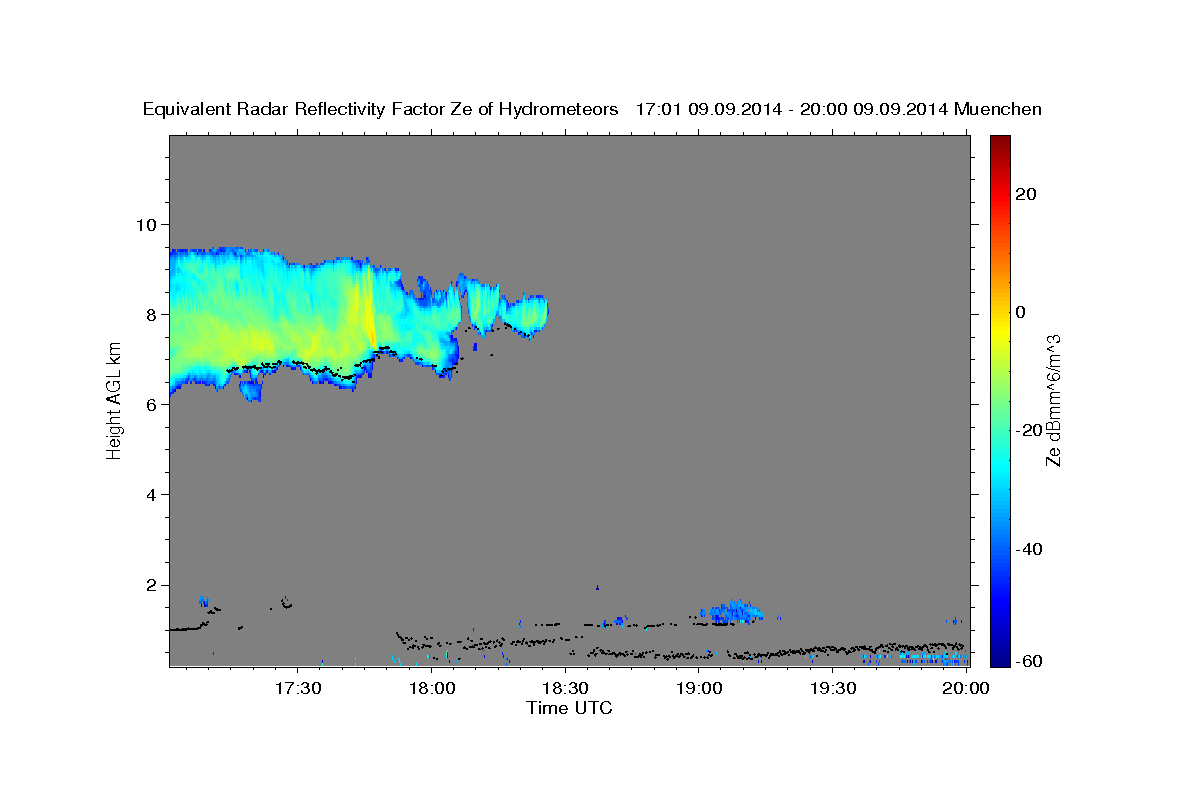The image size is (1200, 800).
Task: Click the colorbar value -20
Action: [1029, 430]
